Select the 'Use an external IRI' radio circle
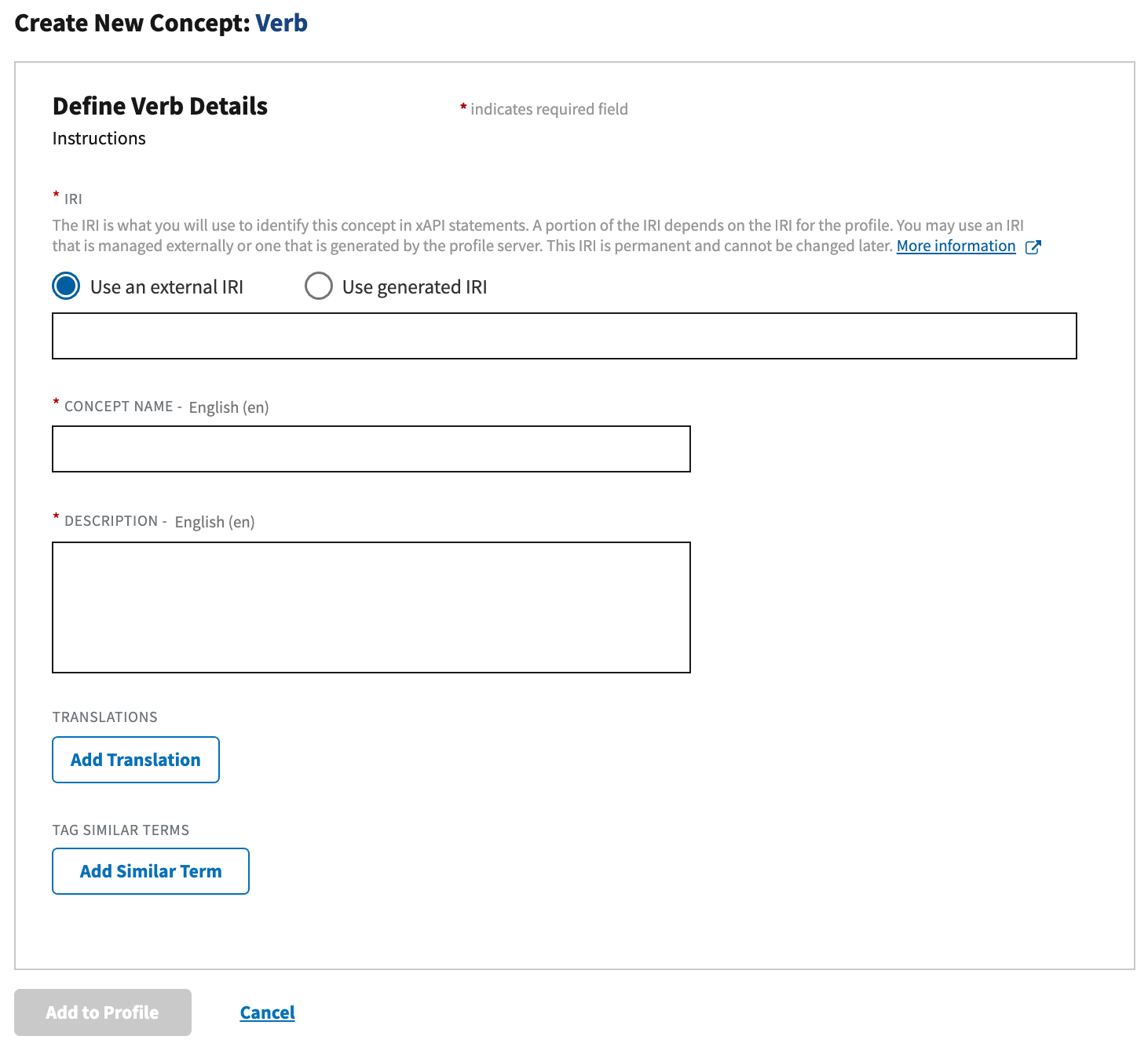Viewport: 1148px width, 1047px height. pyautogui.click(x=66, y=286)
